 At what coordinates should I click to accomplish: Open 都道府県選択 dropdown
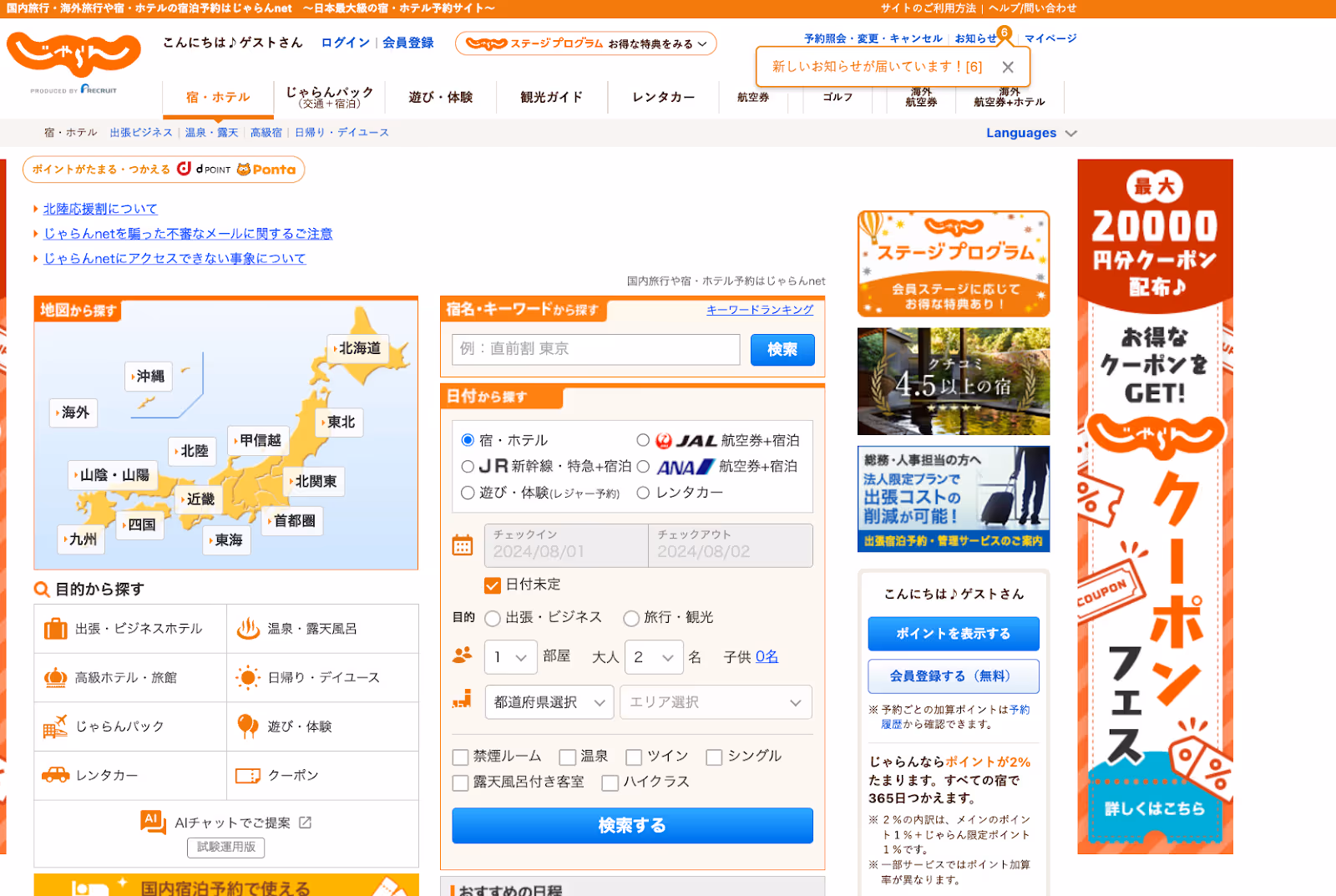(549, 702)
